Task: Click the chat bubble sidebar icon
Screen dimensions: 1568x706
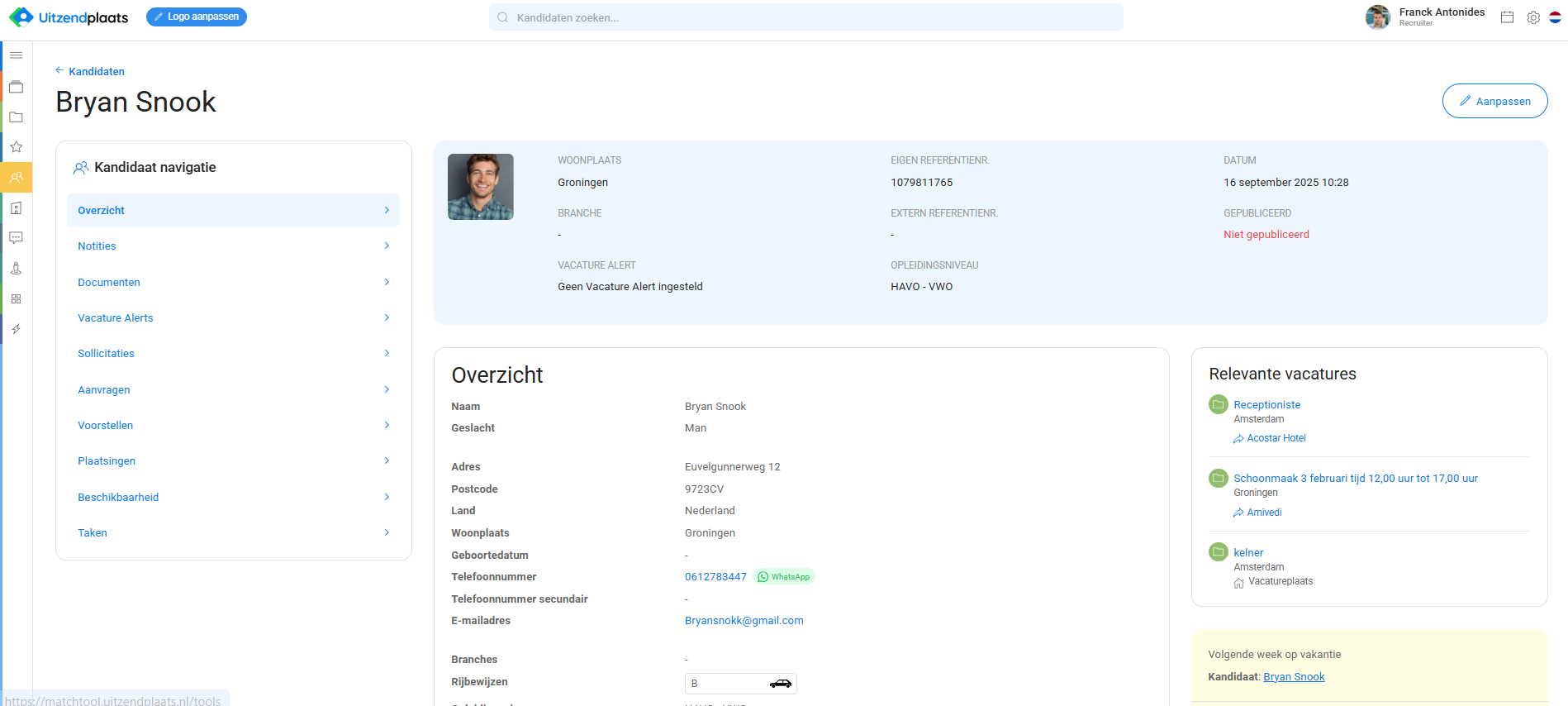Action: [x=16, y=238]
